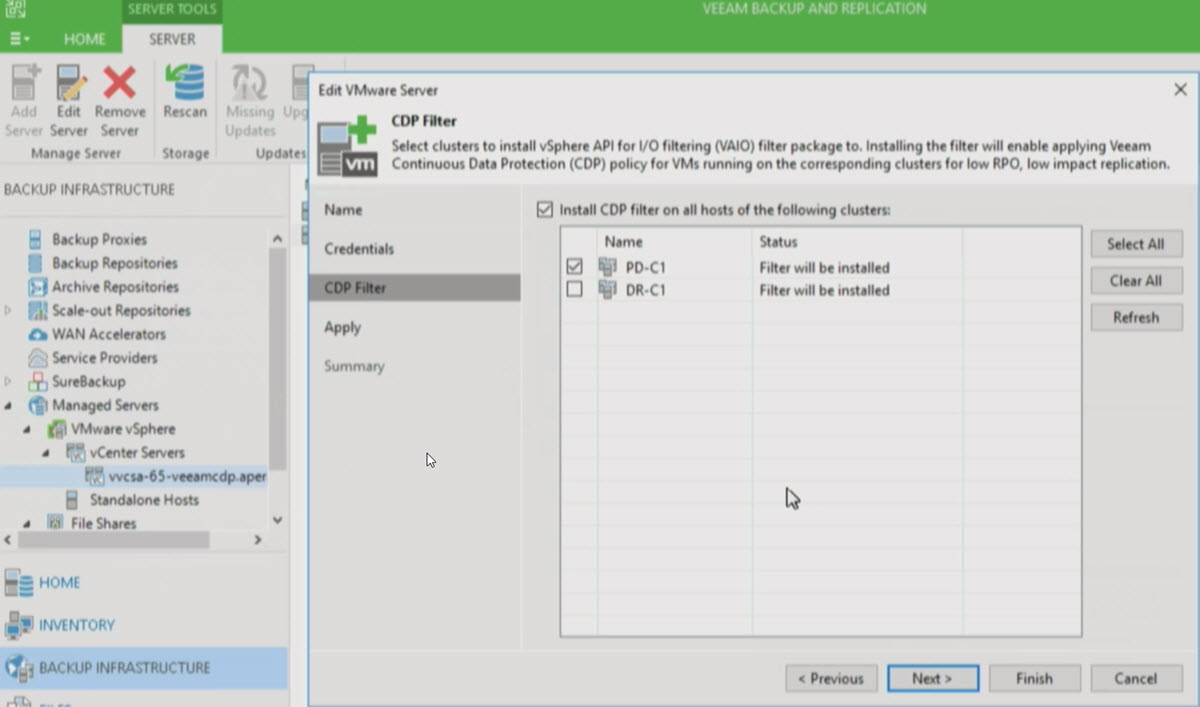This screenshot has height=707, width=1200.
Task: Click the Missing Updates icon
Action: point(250,82)
